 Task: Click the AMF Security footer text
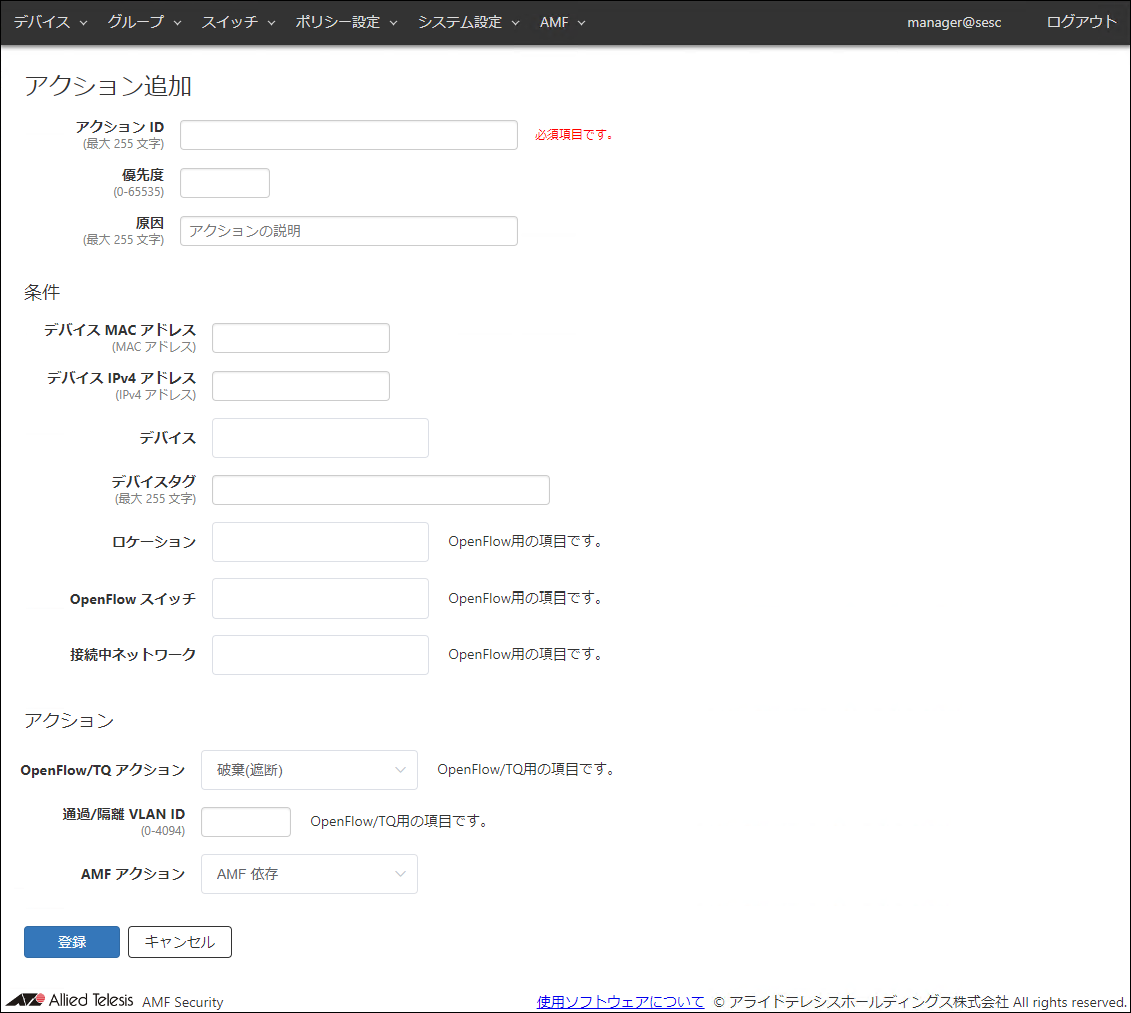tap(182, 1002)
